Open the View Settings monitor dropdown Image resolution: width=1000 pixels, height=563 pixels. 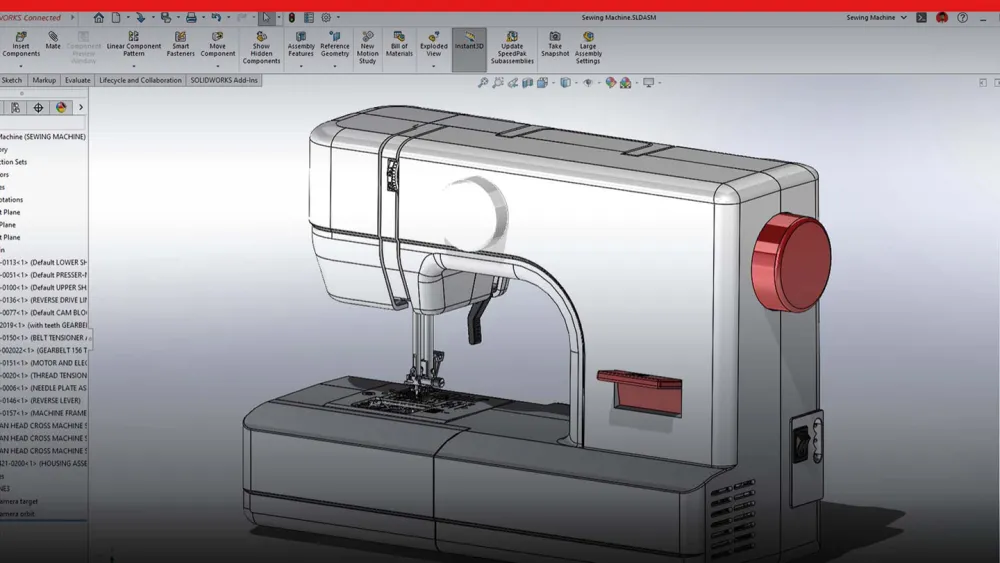[x=651, y=82]
